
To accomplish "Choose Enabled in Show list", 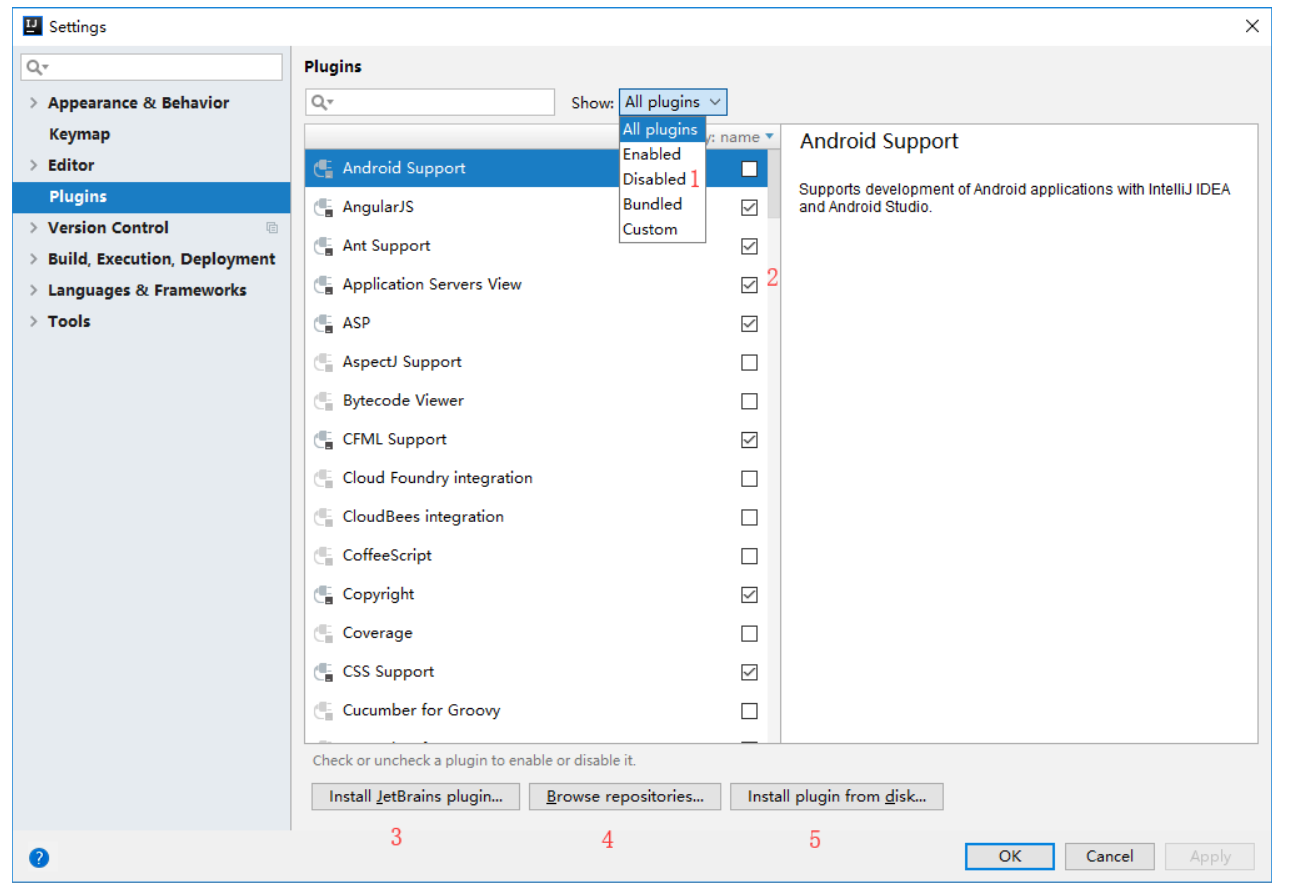I will pyautogui.click(x=662, y=154).
